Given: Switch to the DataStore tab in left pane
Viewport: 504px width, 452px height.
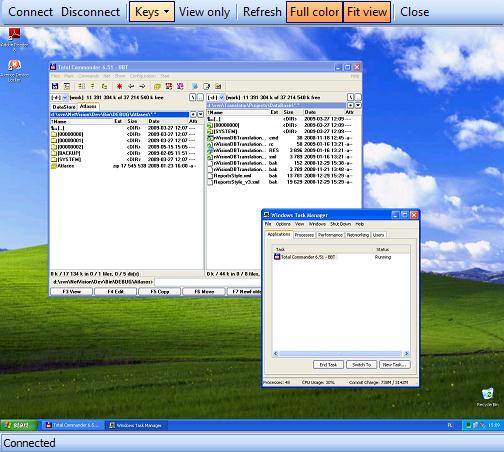Looking at the screenshot, I should (64, 107).
